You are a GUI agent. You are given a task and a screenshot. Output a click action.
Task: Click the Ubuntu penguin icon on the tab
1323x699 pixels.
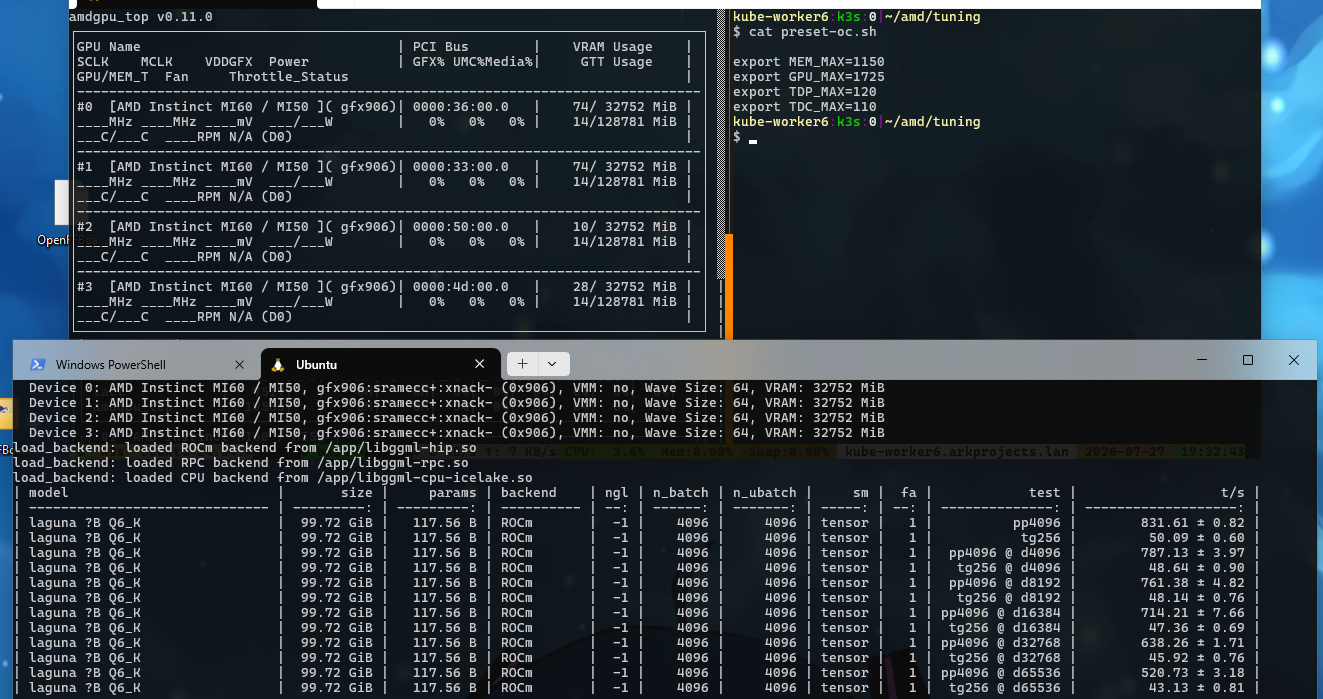[x=278, y=364]
